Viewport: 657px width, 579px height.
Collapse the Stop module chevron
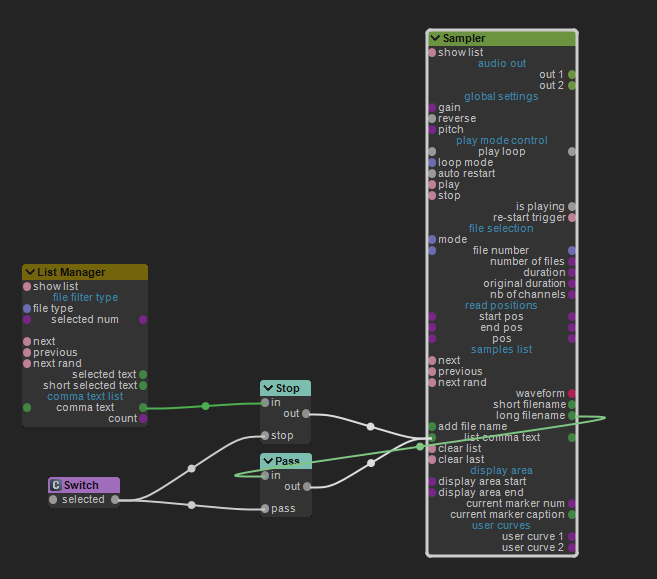click(x=268, y=389)
